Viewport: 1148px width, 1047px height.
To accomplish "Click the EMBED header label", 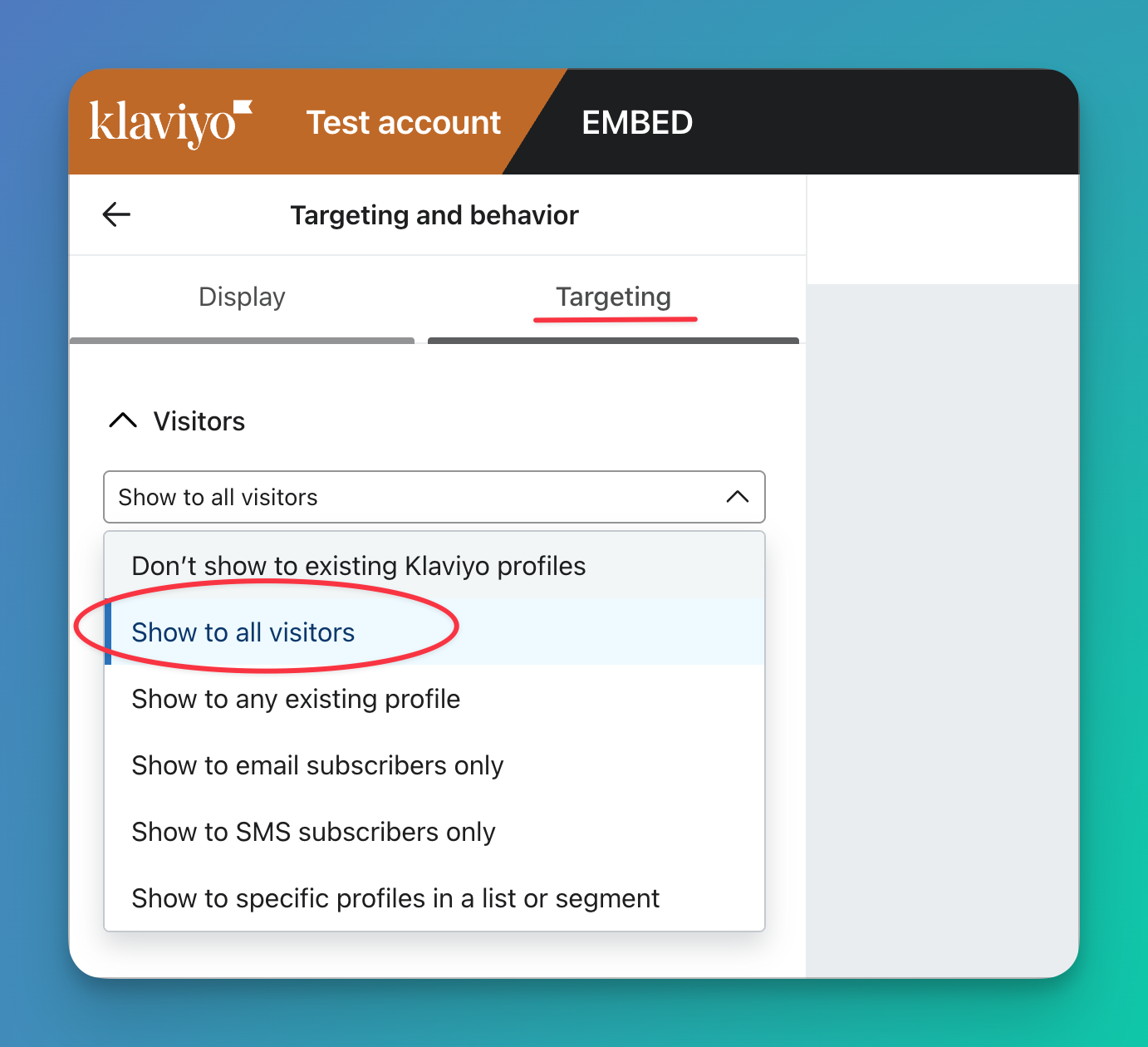I will [x=637, y=123].
